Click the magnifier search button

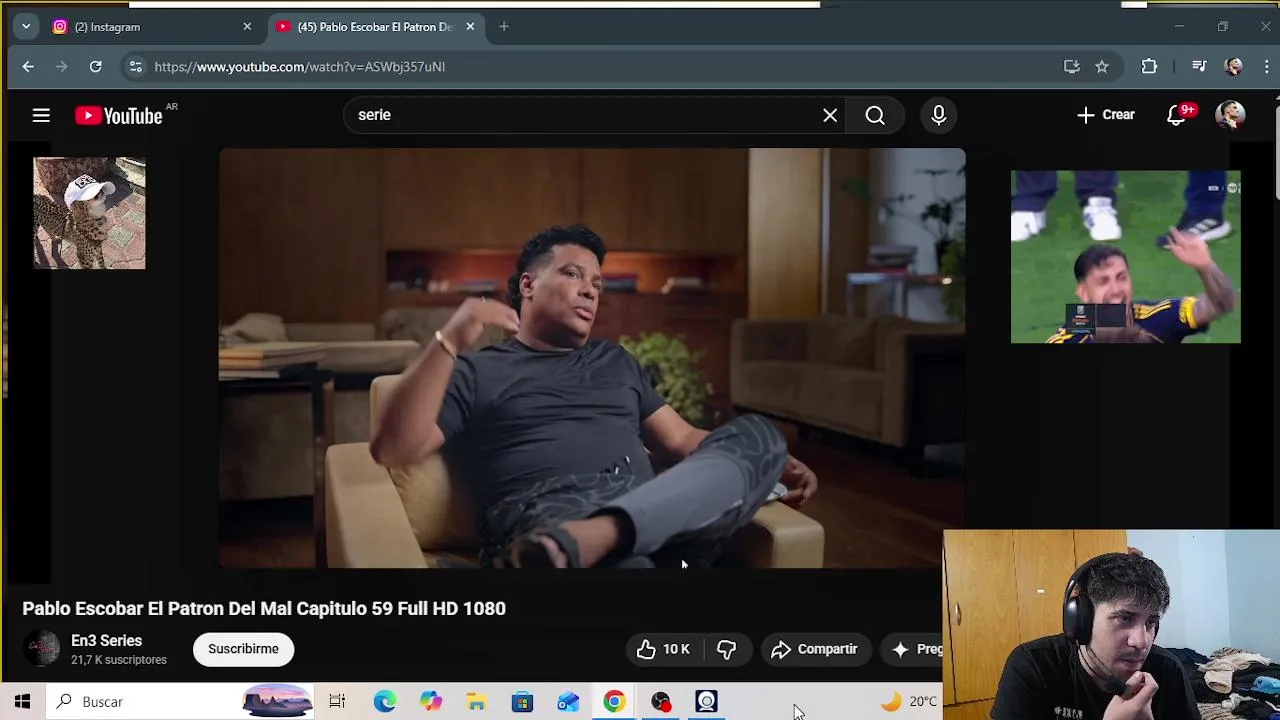[875, 115]
